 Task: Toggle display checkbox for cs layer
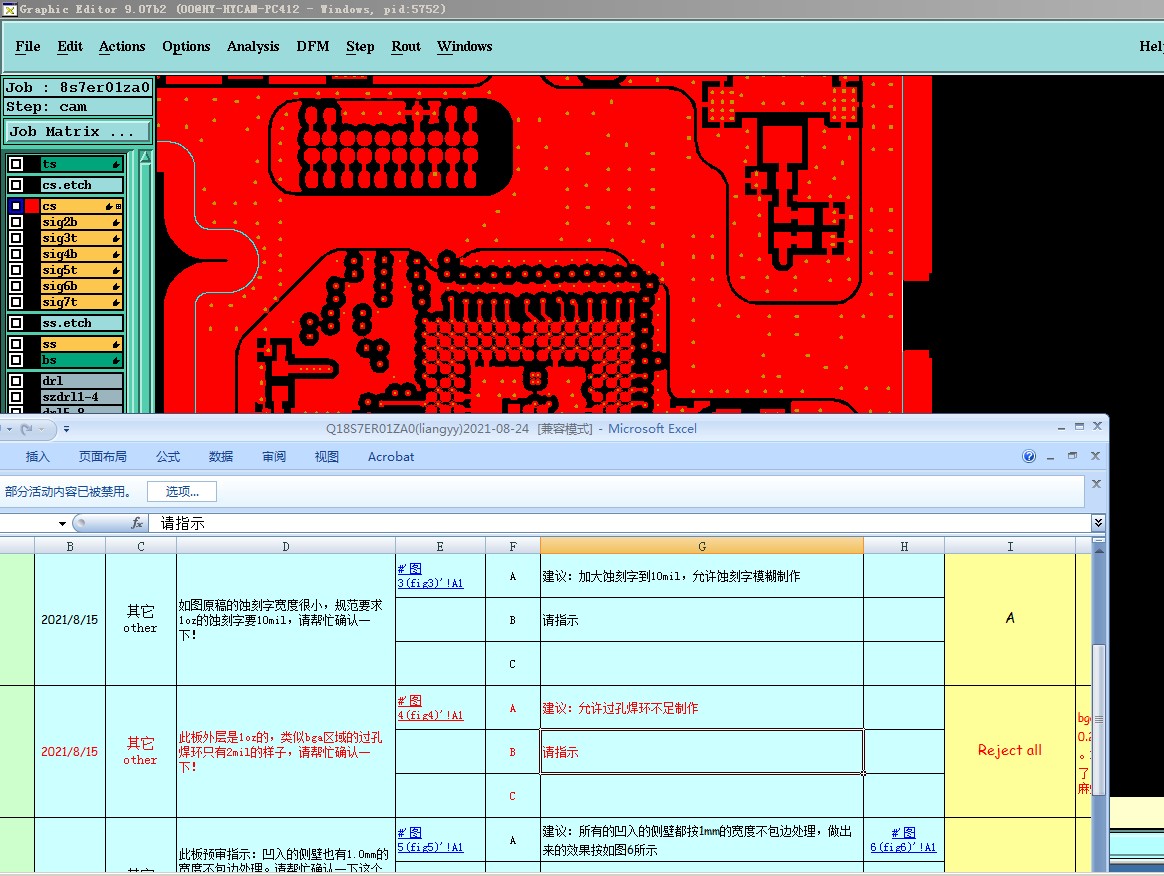16,206
